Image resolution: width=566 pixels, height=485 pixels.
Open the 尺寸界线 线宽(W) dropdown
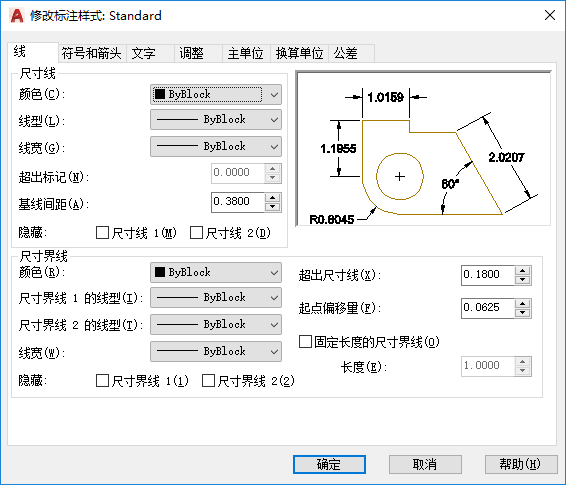(x=216, y=351)
